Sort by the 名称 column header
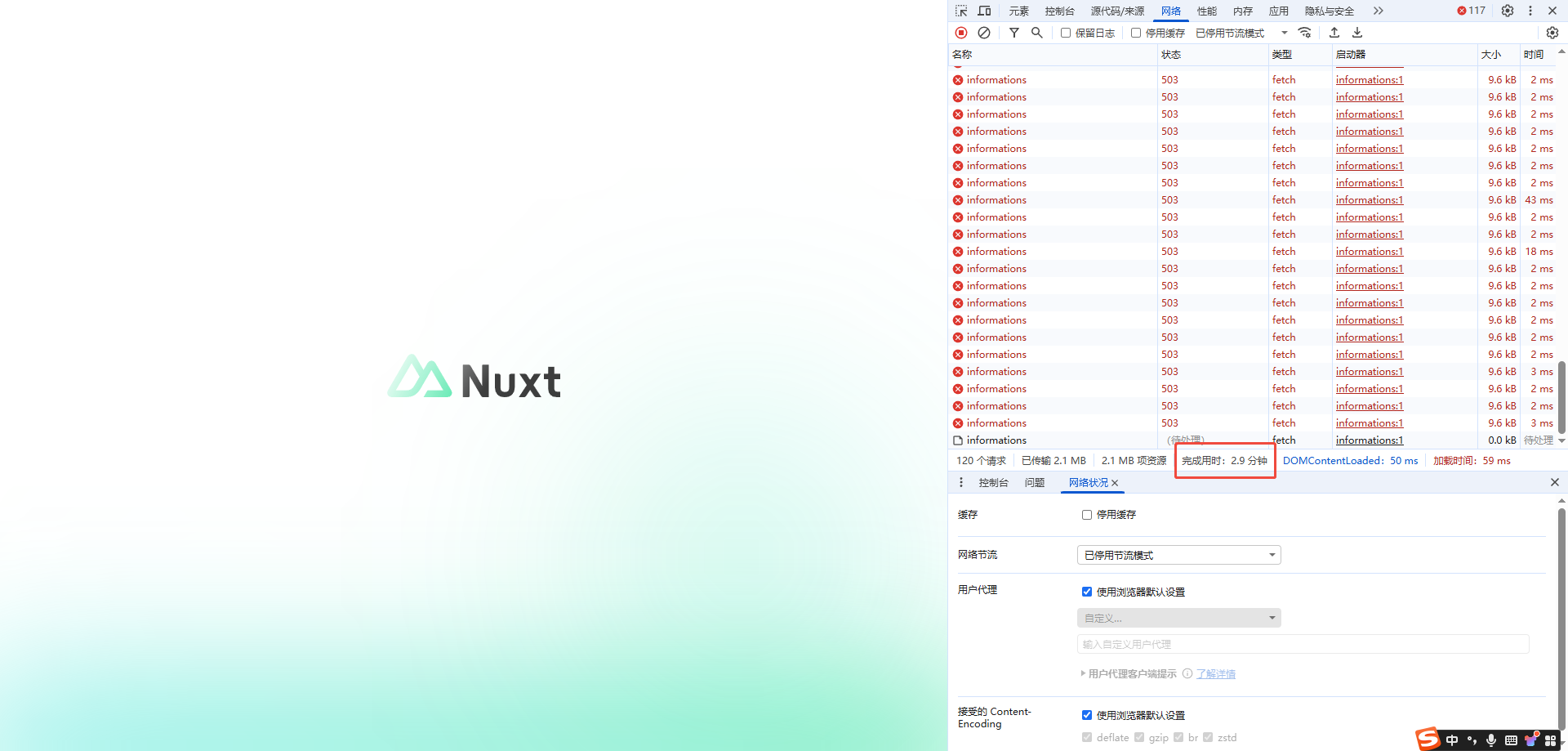This screenshot has width=1568, height=751. pyautogui.click(x=1052, y=55)
